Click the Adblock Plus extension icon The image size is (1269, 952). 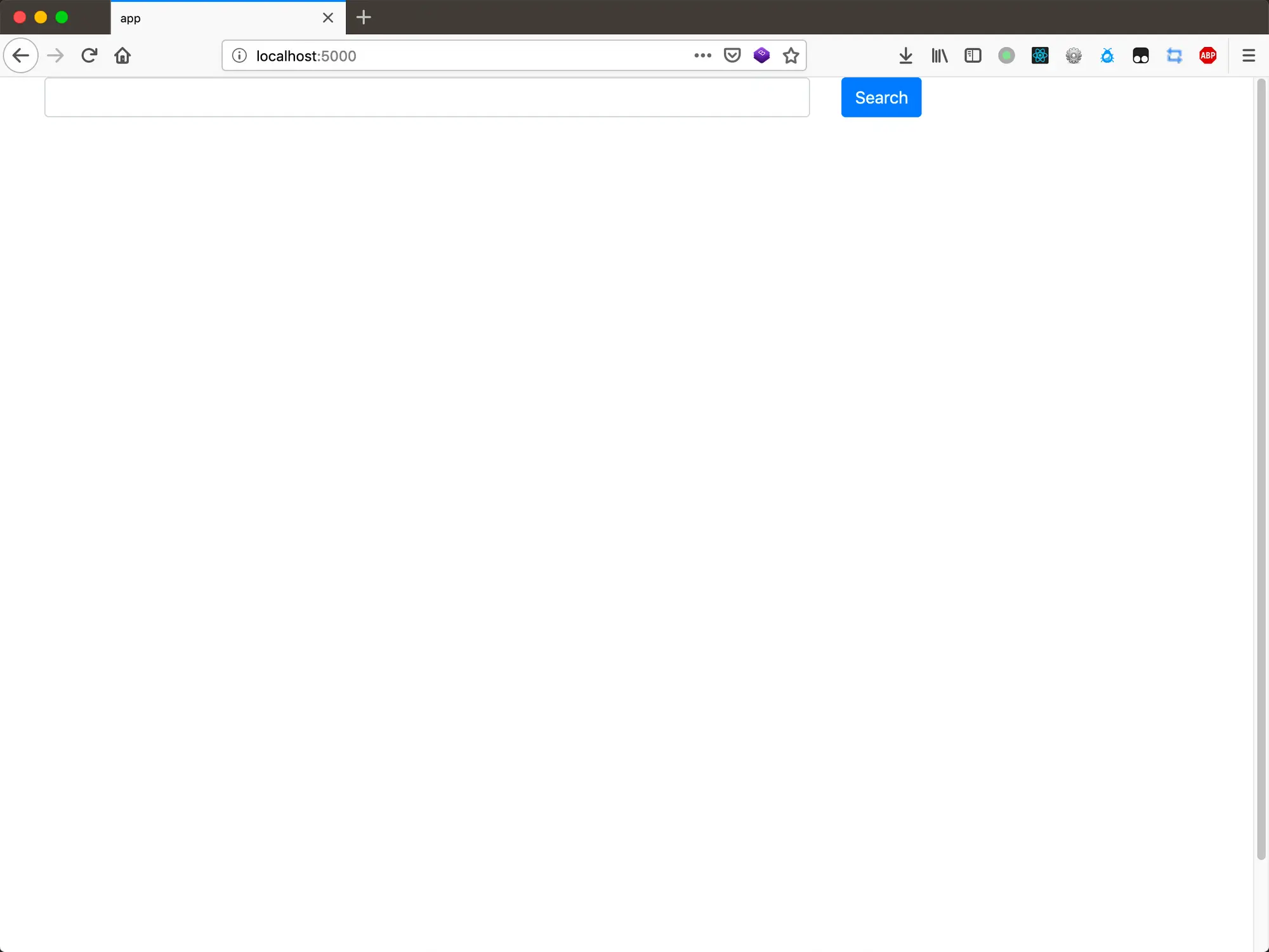(x=1208, y=55)
